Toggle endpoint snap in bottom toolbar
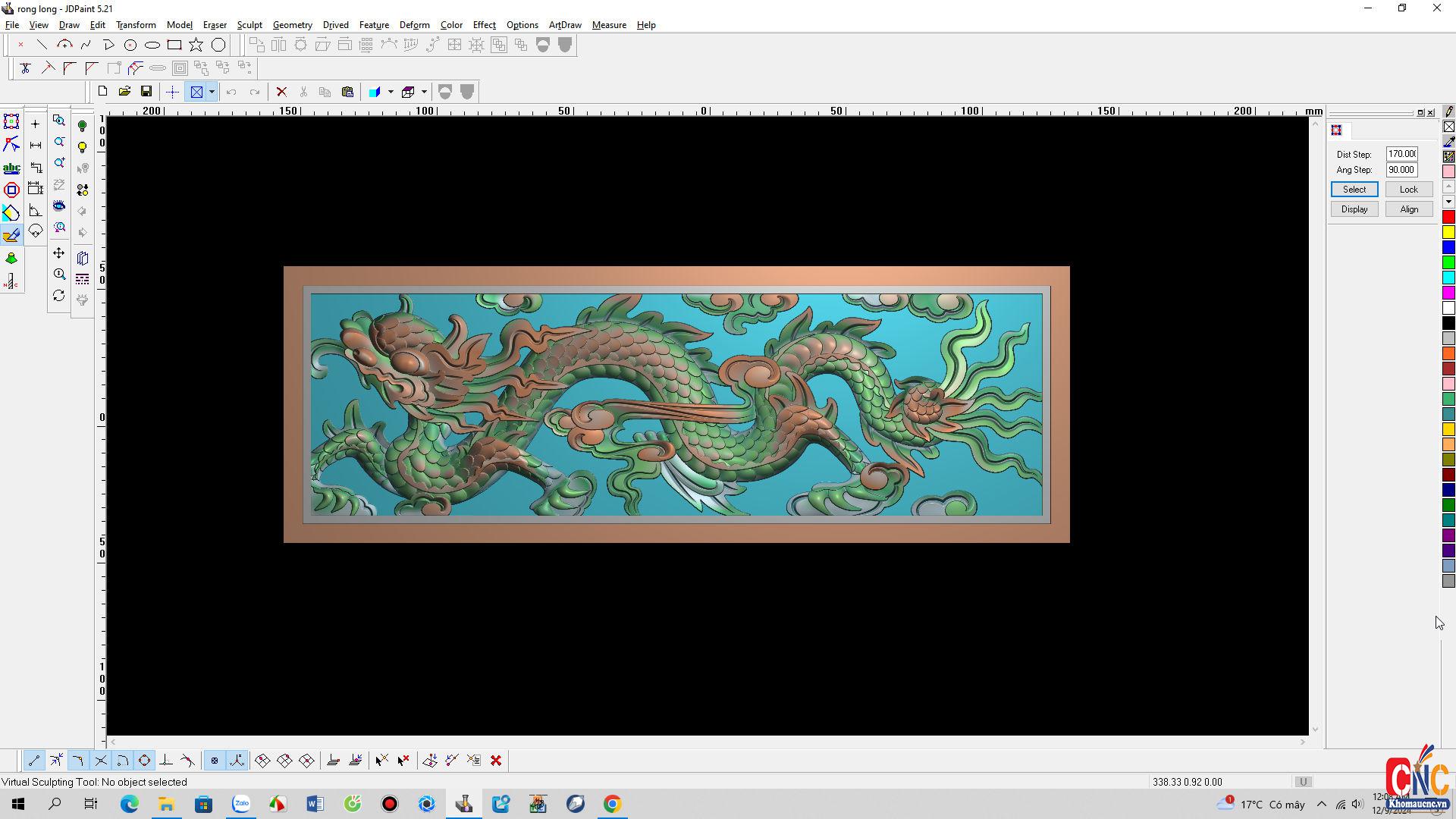The width and height of the screenshot is (1456, 819). pyautogui.click(x=34, y=761)
